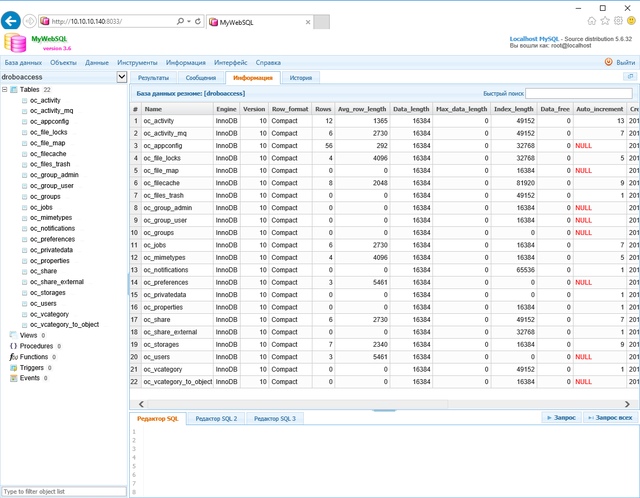This screenshot has height=498, width=640.
Task: Click the Быстрый поиск search field
Action: 579,93
